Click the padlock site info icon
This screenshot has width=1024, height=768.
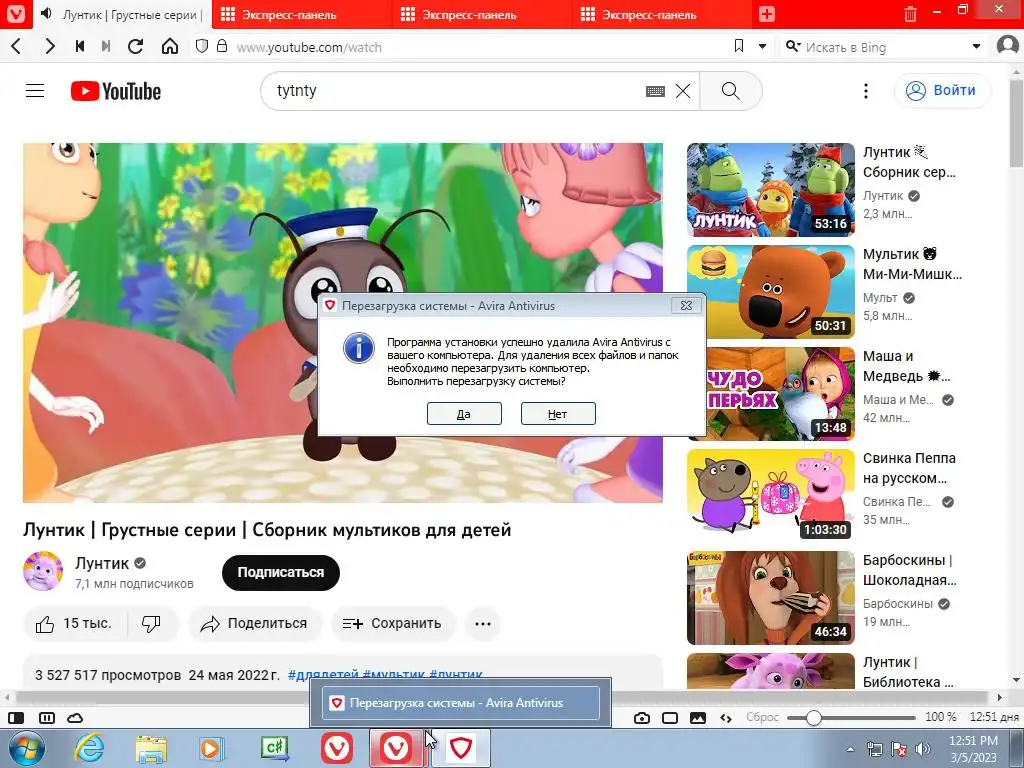222,46
